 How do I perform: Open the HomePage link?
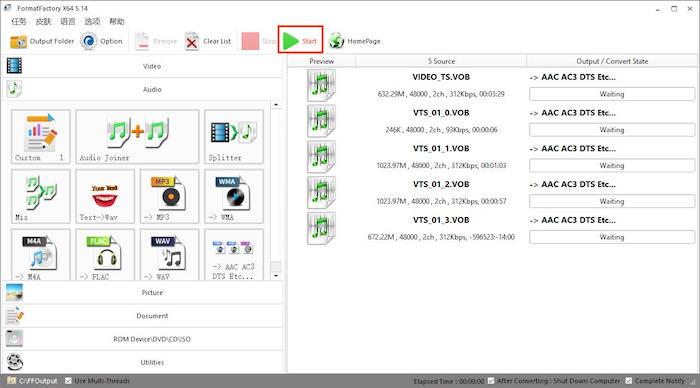pos(354,41)
